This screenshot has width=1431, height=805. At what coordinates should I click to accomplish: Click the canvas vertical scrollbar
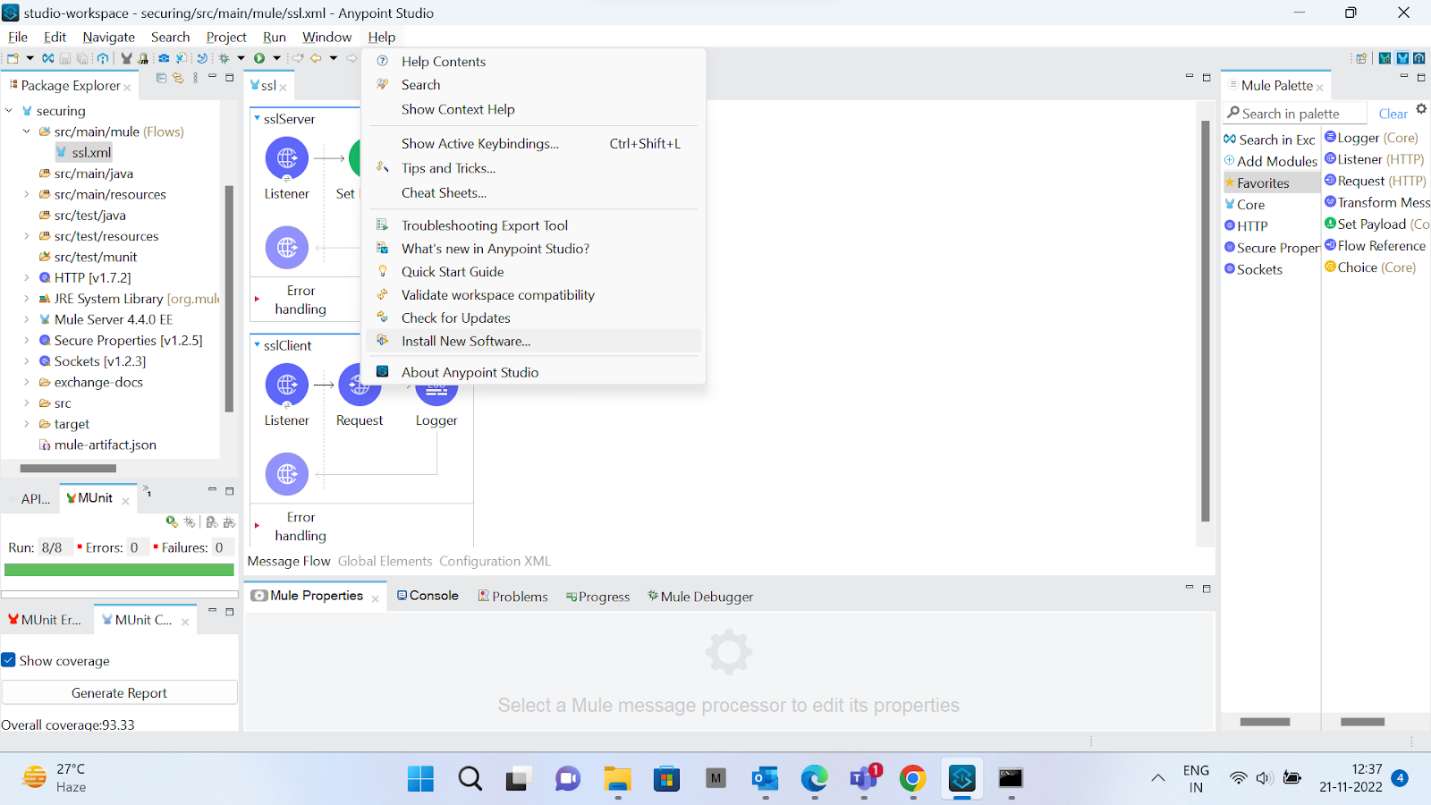[x=1205, y=320]
